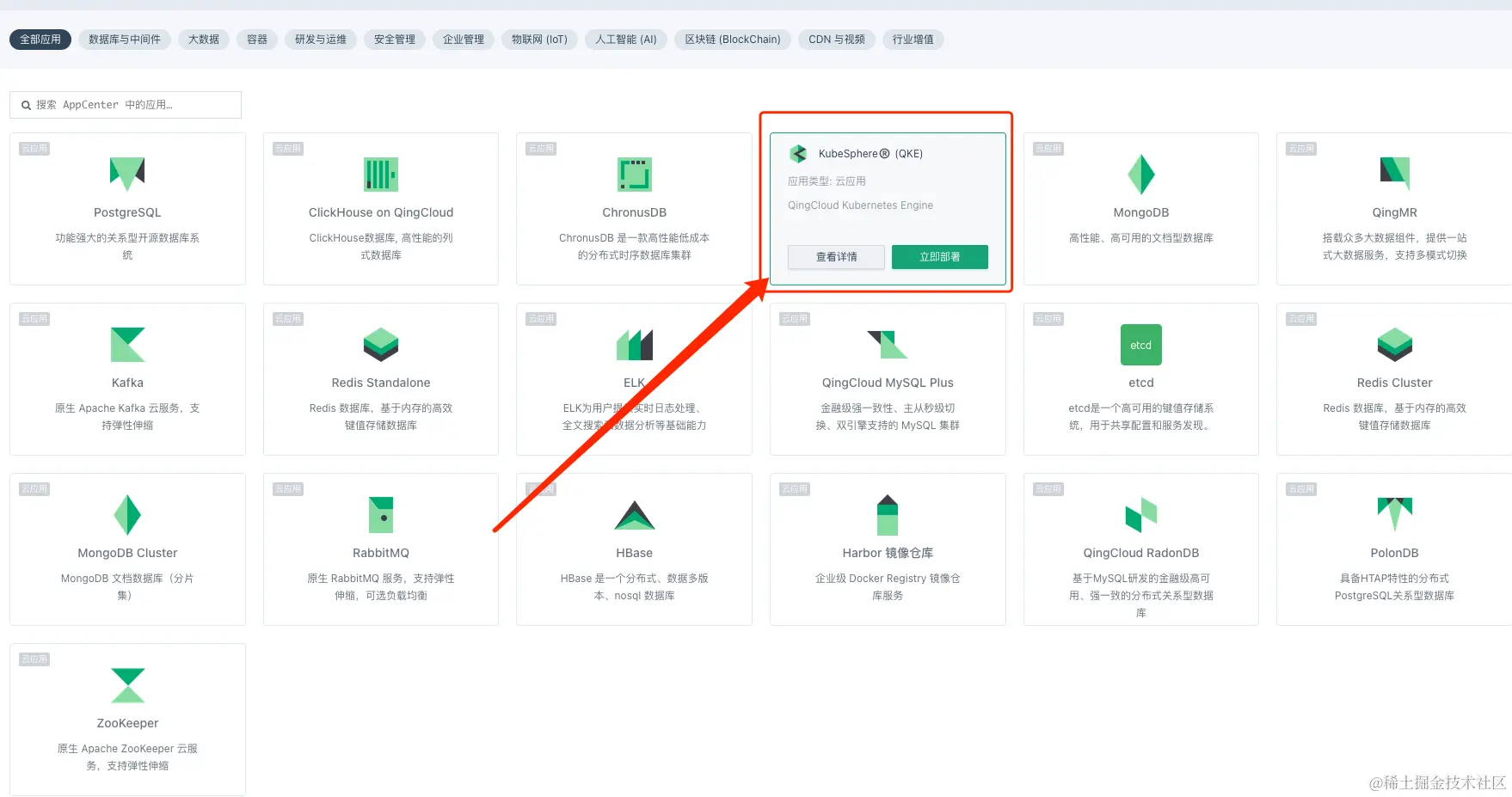Select the RabbitMQ app icon

(380, 515)
